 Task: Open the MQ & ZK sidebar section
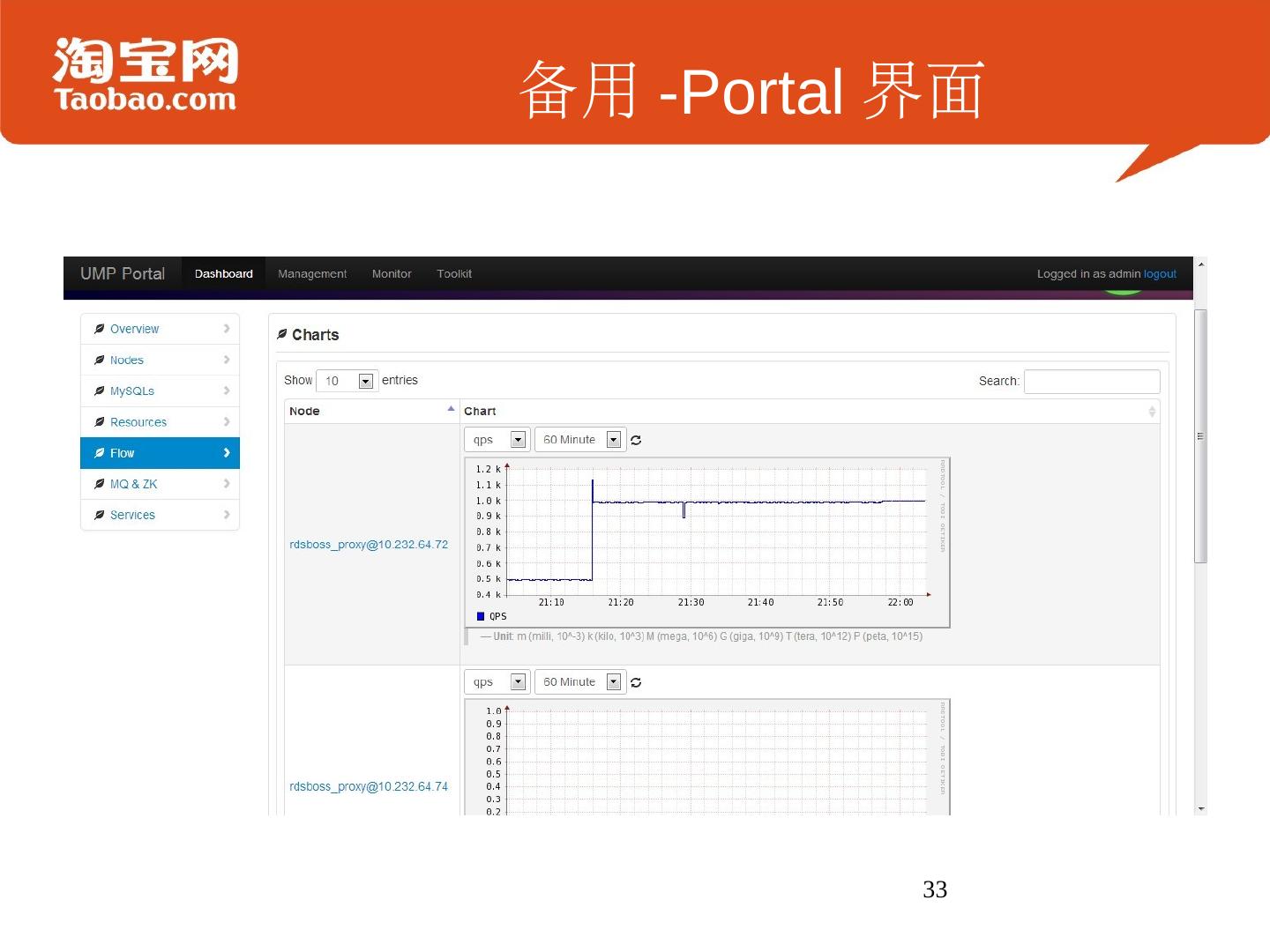(x=160, y=484)
